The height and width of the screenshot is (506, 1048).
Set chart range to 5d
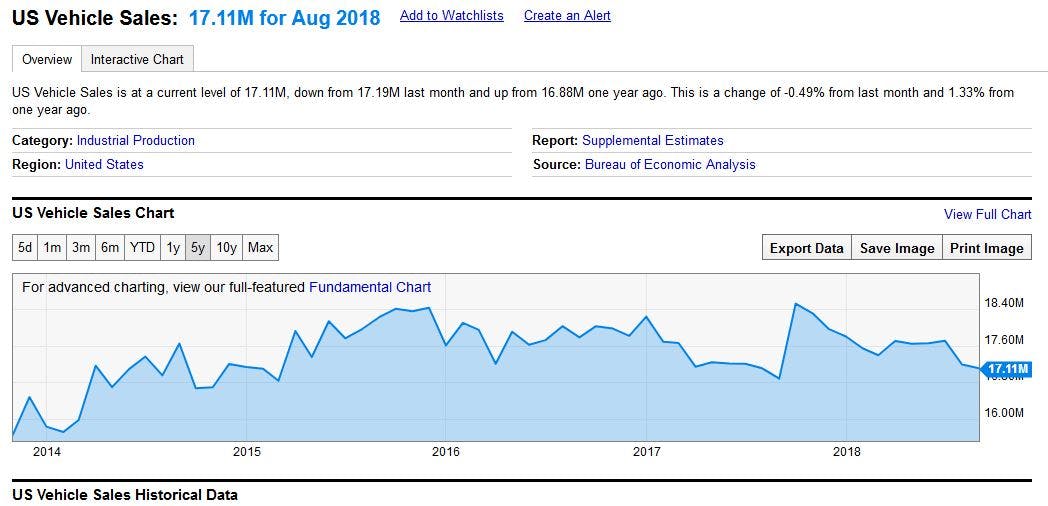[x=25, y=247]
